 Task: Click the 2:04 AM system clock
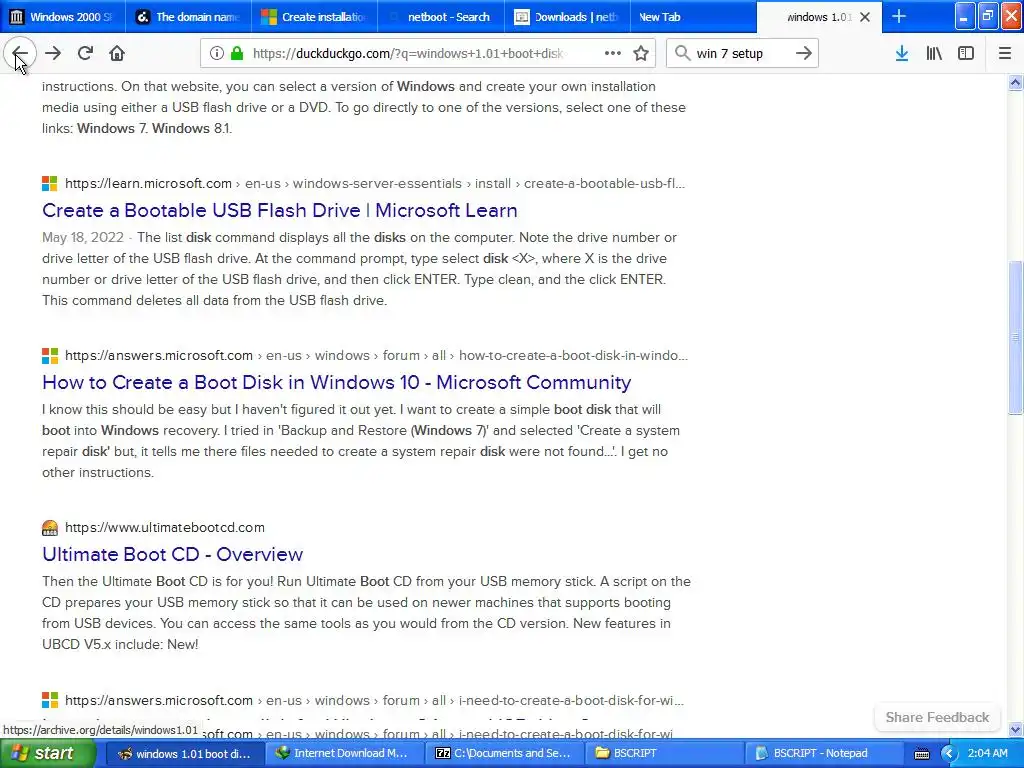987,753
